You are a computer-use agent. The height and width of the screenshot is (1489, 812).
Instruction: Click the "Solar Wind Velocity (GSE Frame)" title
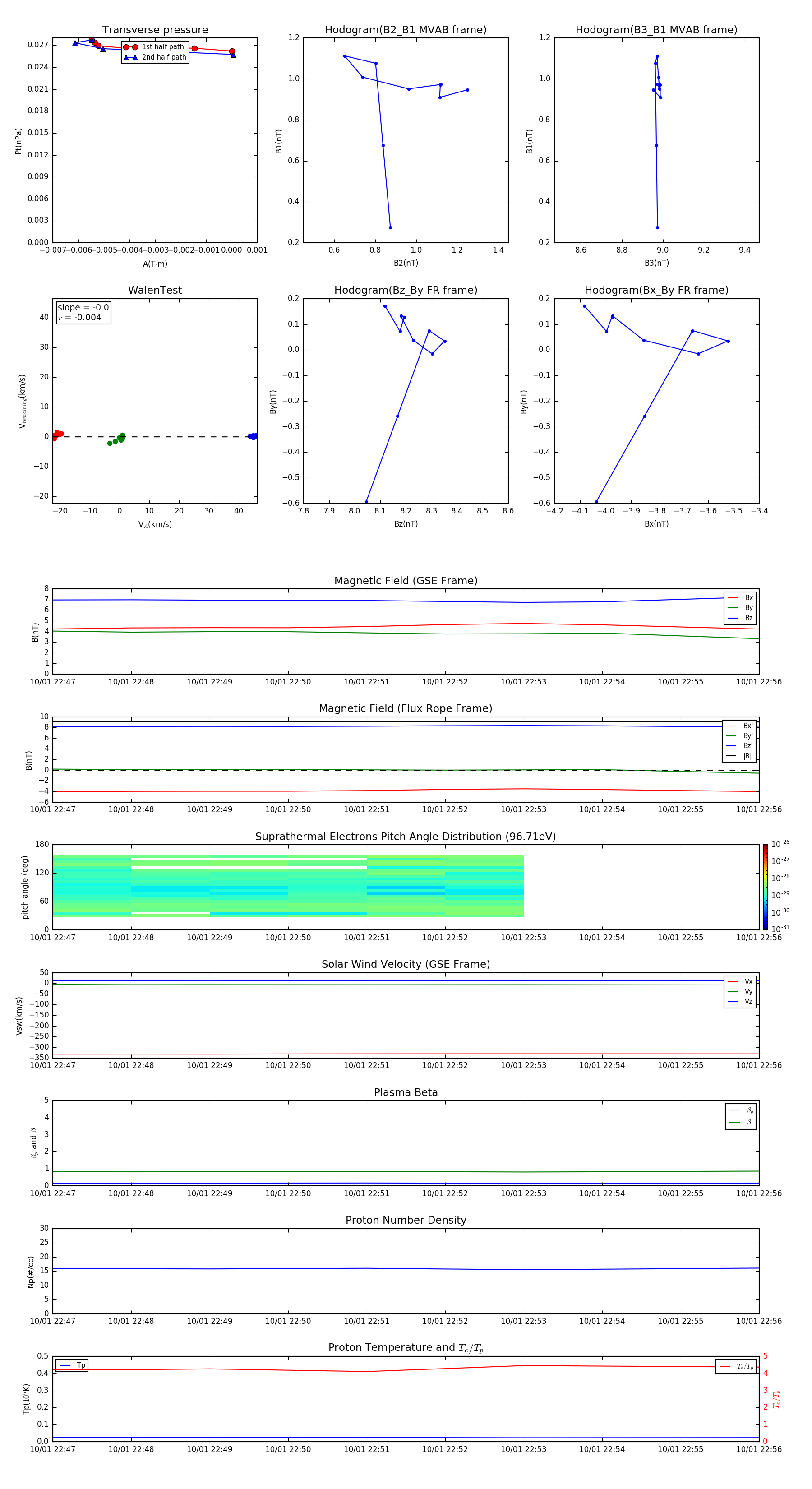[406, 965]
